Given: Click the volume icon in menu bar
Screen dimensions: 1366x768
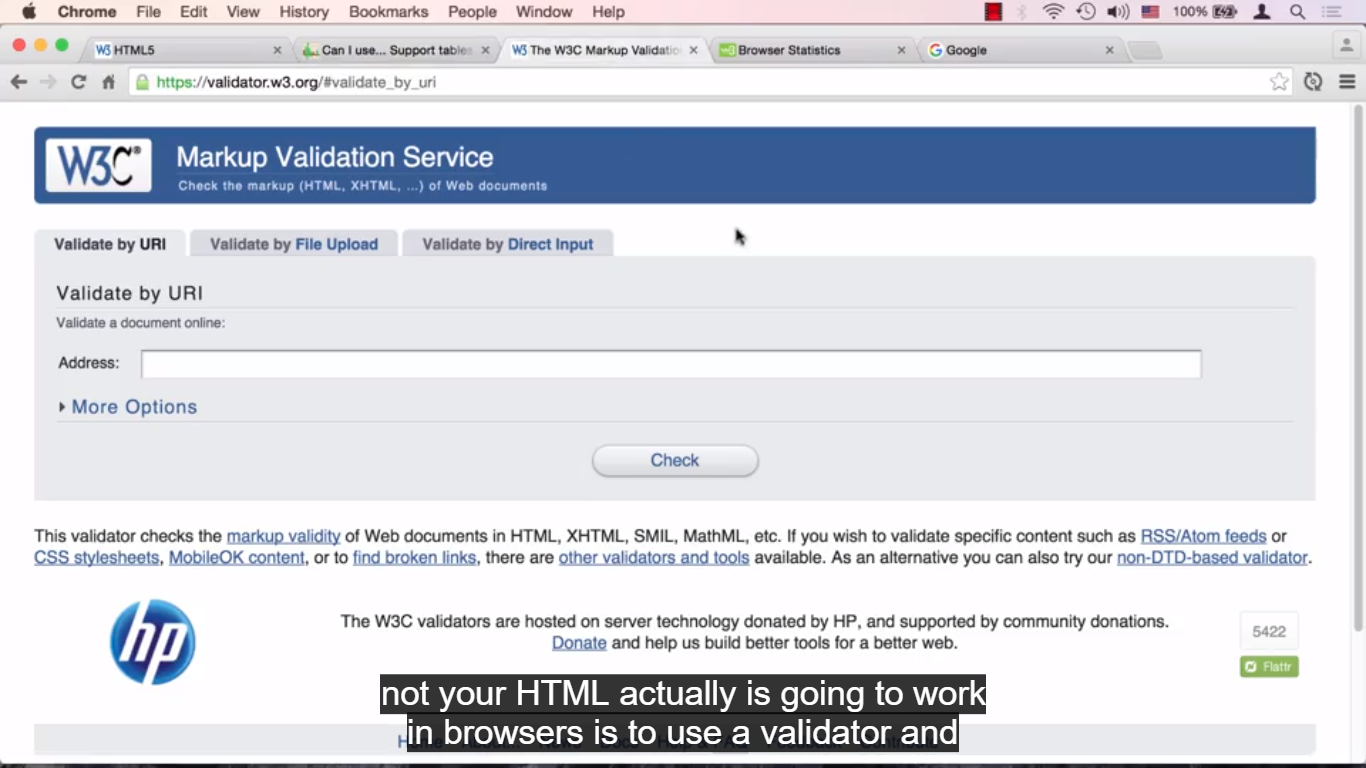Looking at the screenshot, I should (1118, 12).
